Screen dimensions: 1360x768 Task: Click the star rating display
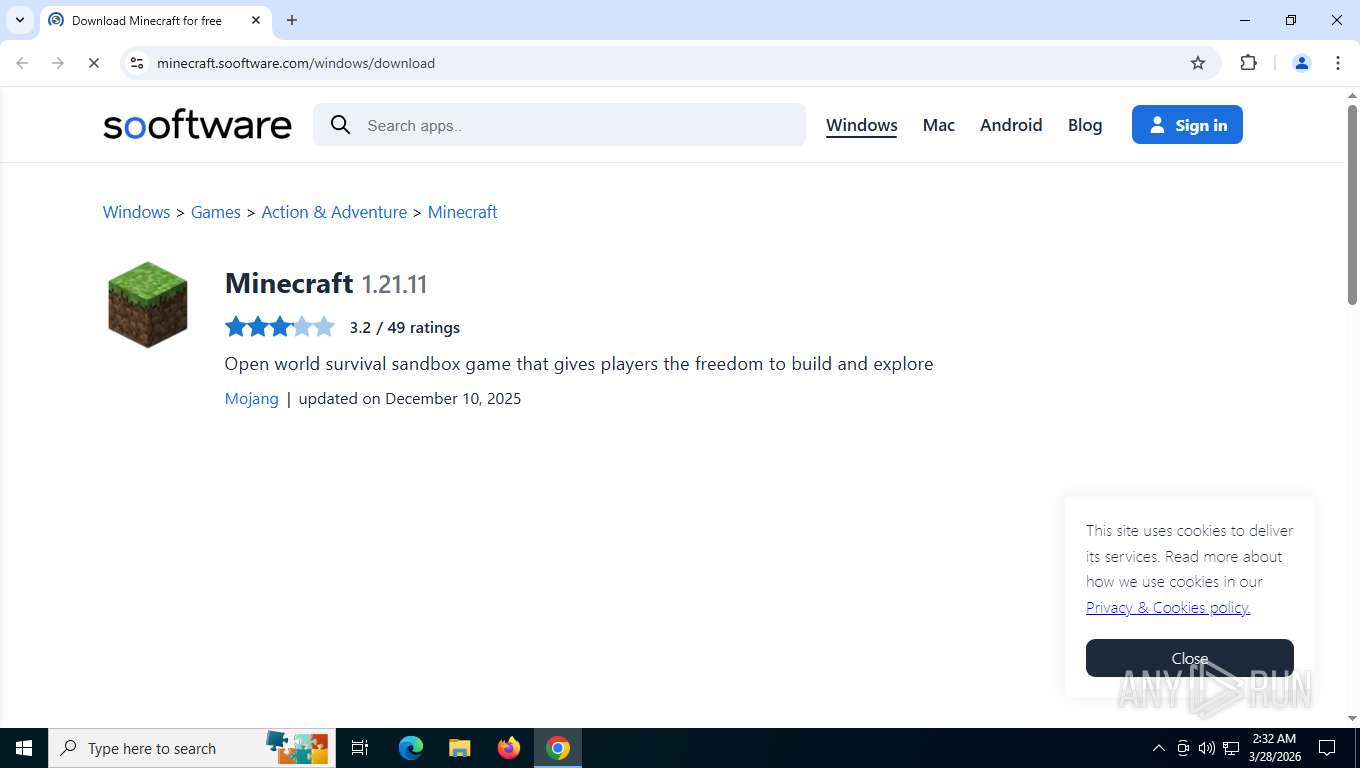pyautogui.click(x=280, y=327)
